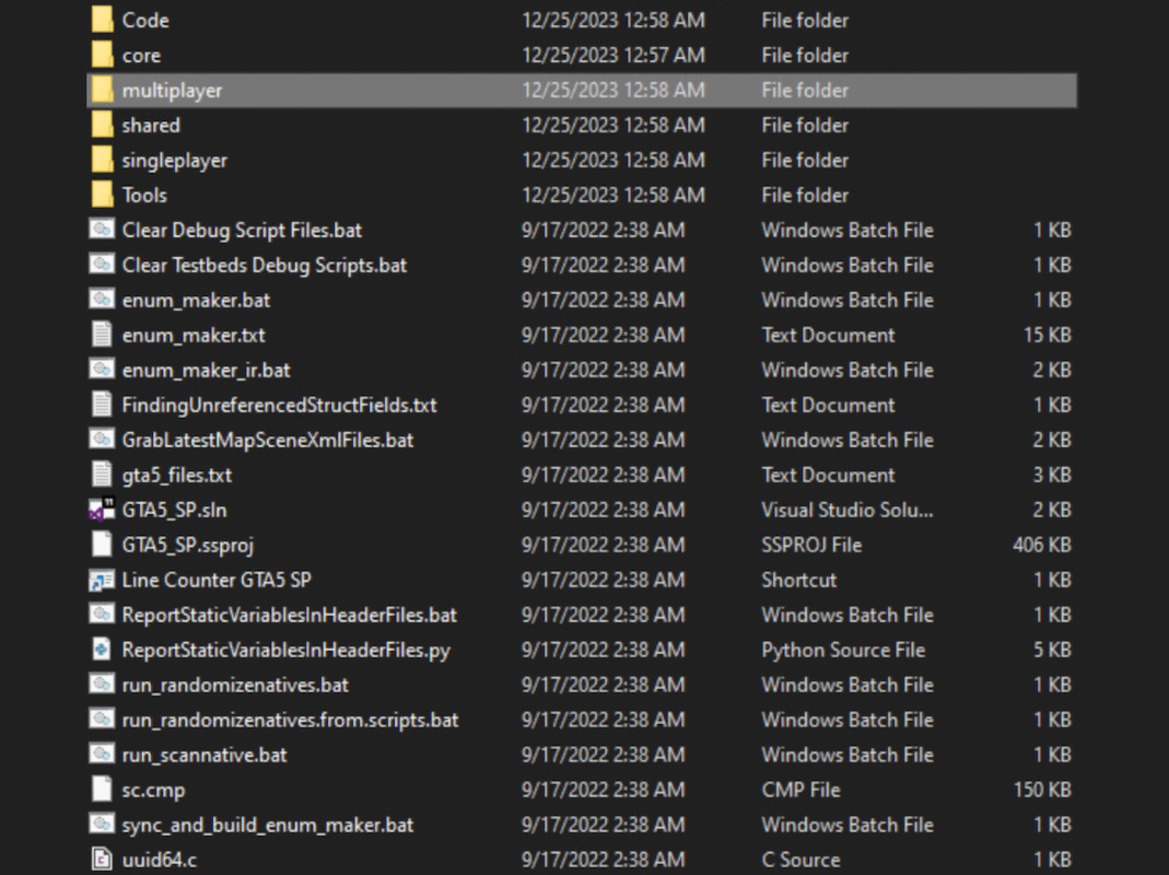1169x875 pixels.
Task: Select the shared folder icon
Action: pos(101,125)
